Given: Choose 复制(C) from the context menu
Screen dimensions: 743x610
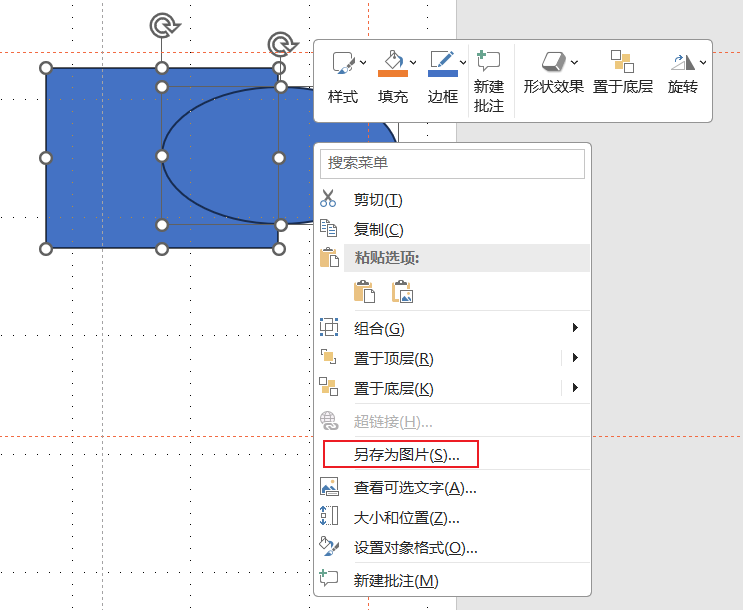Looking at the screenshot, I should (x=452, y=229).
